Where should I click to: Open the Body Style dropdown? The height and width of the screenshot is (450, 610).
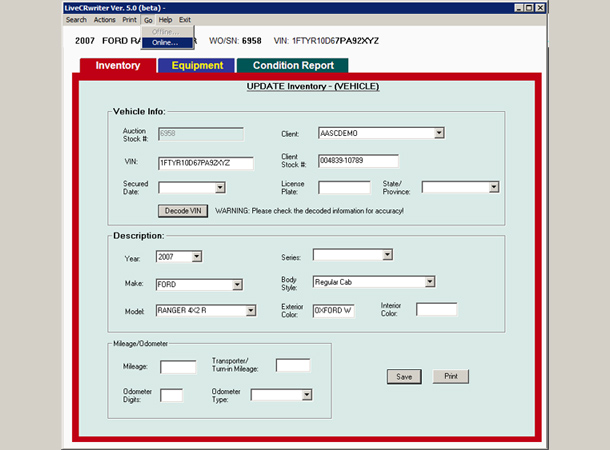click(429, 282)
